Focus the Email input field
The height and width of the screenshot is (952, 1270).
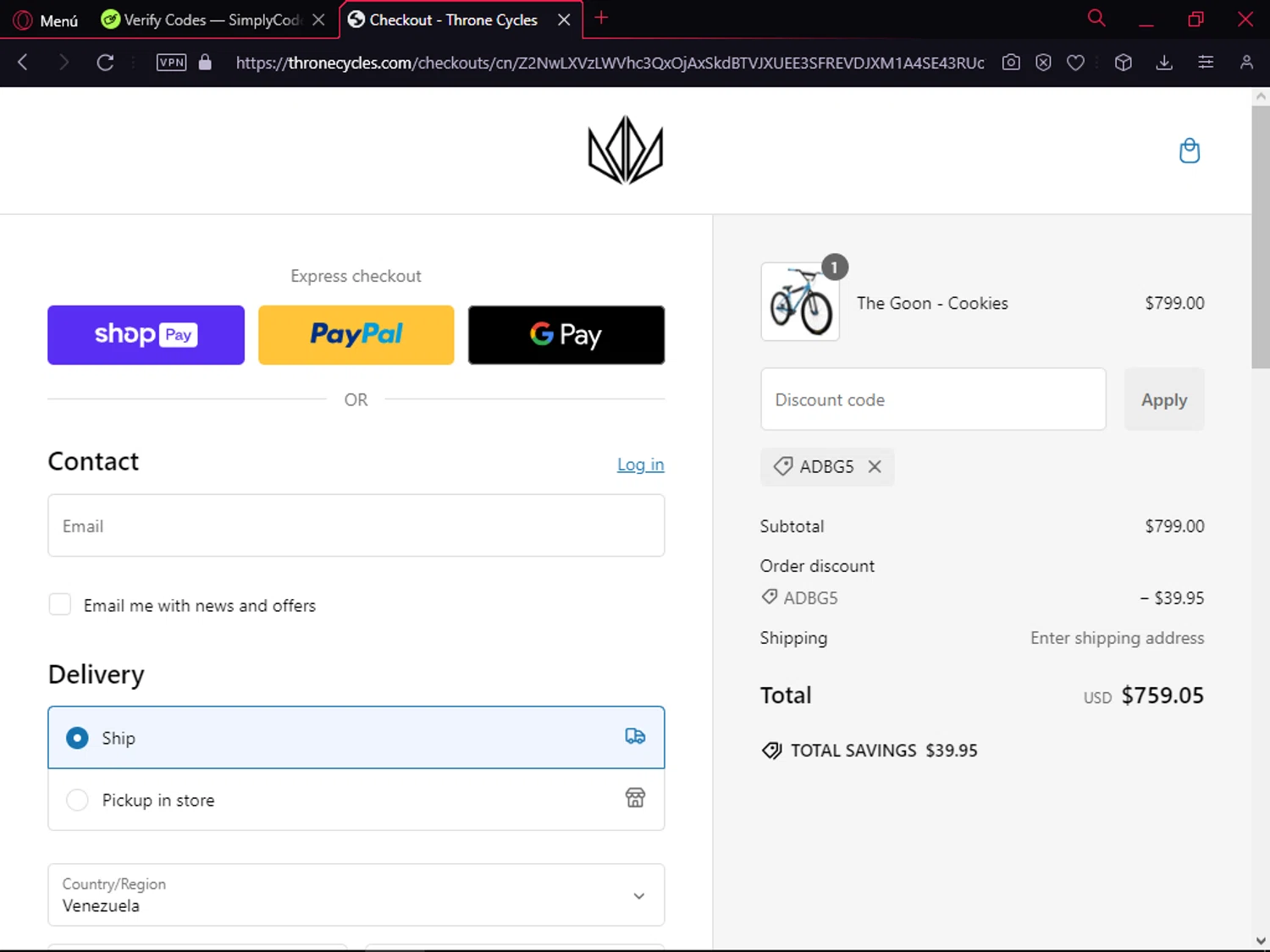[356, 526]
